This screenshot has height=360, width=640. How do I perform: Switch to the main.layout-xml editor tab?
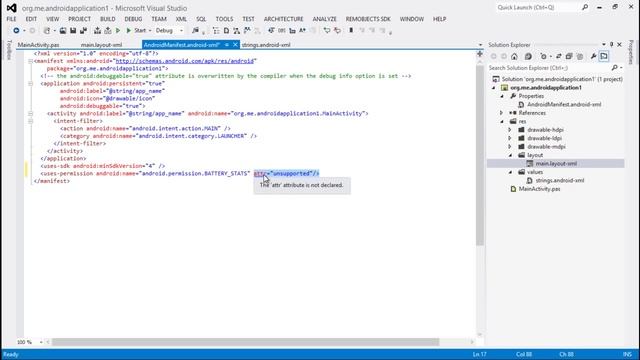101,45
